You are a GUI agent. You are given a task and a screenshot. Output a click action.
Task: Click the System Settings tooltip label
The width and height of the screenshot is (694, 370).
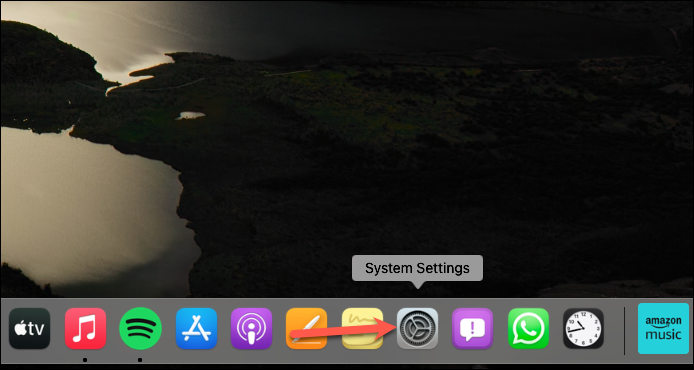417,268
